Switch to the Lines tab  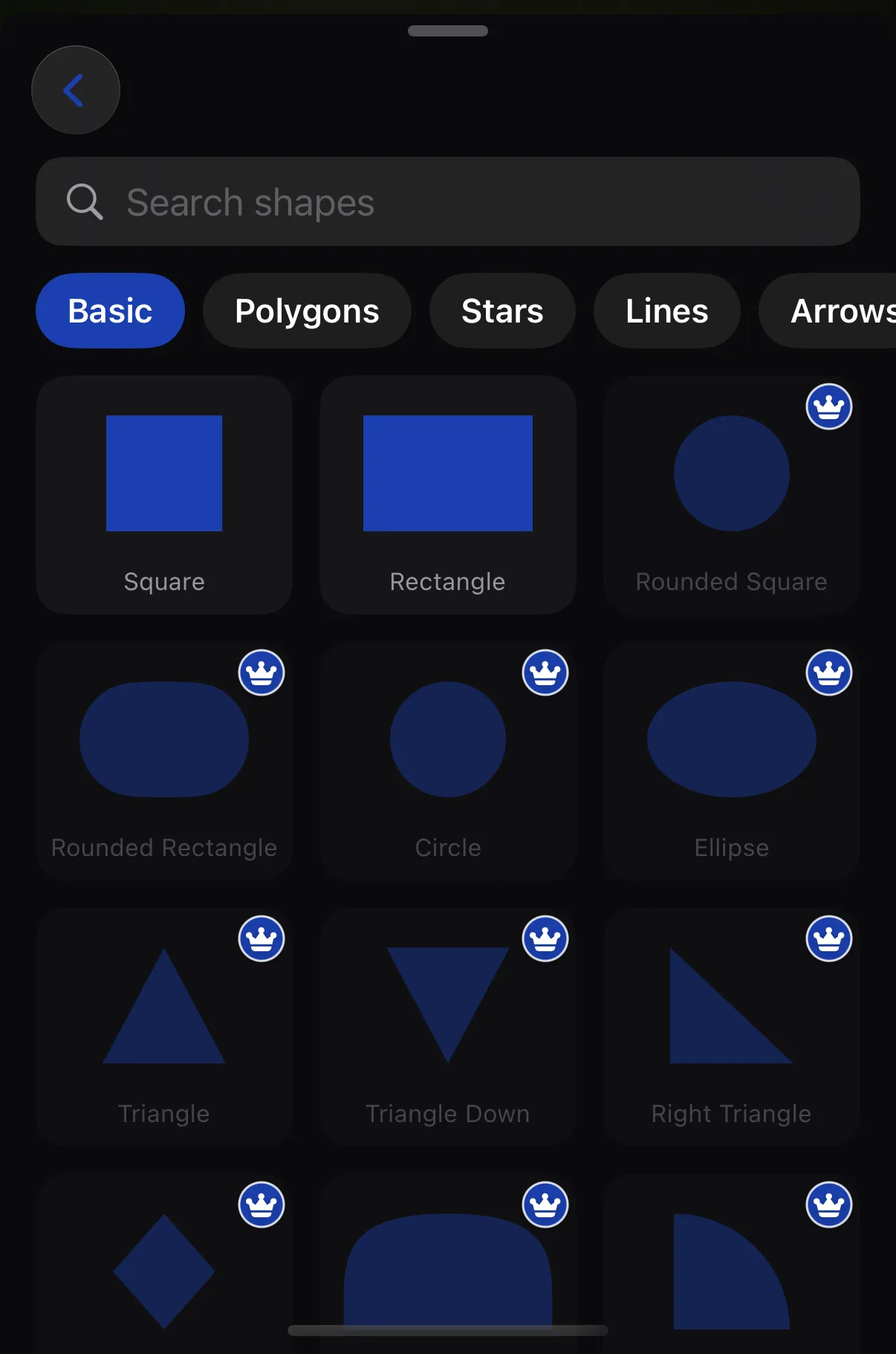[666, 311]
